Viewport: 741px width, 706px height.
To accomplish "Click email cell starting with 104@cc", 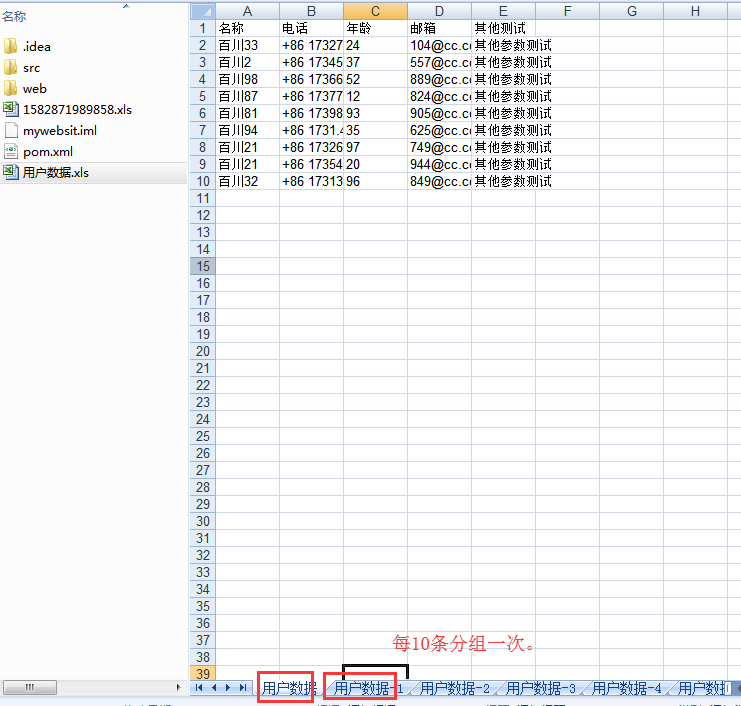I will (x=439, y=45).
